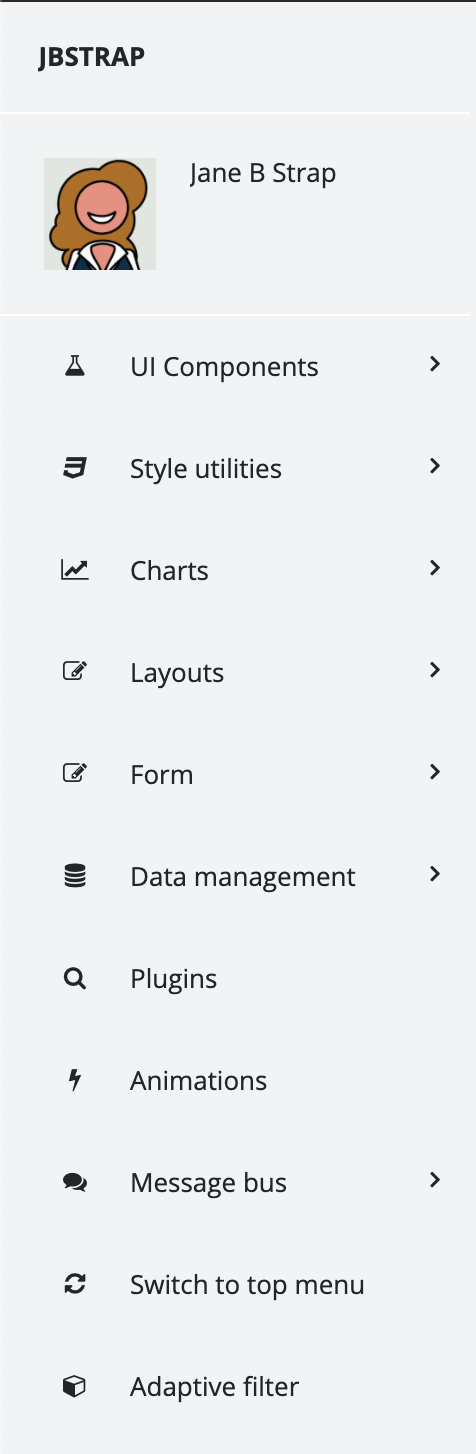Screen dimensions: 476x1454
Task: Click the speech bubbles icon beside Message bus
Action: pos(75,1182)
